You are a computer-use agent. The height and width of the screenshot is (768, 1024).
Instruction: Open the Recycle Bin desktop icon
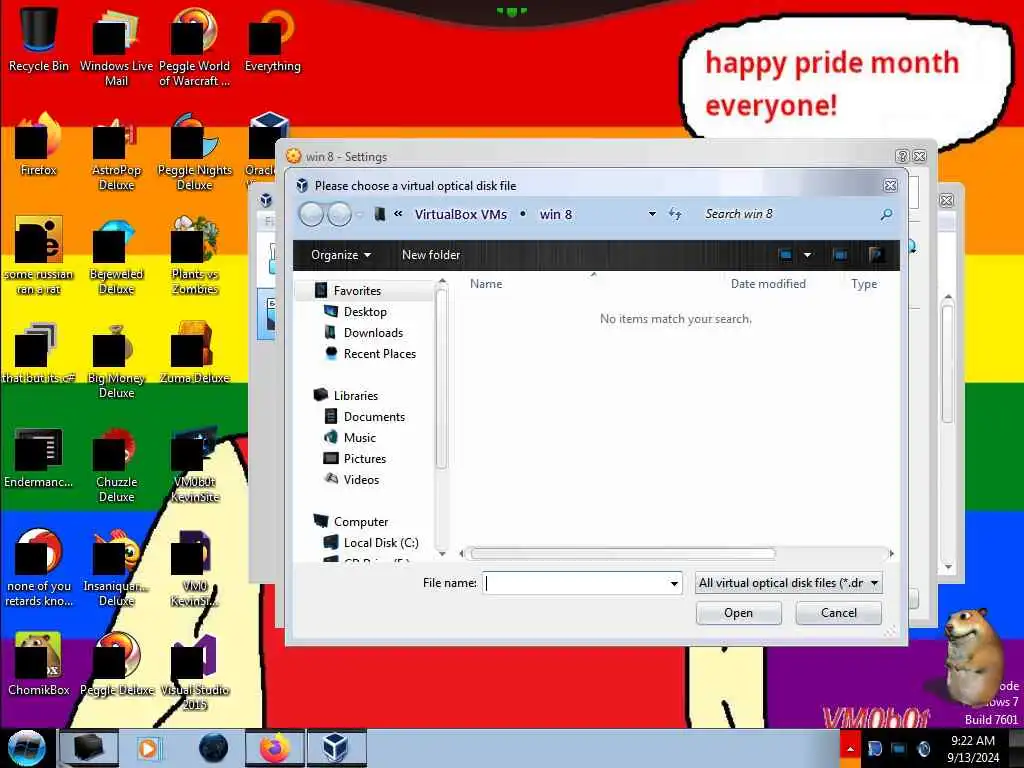[39, 40]
